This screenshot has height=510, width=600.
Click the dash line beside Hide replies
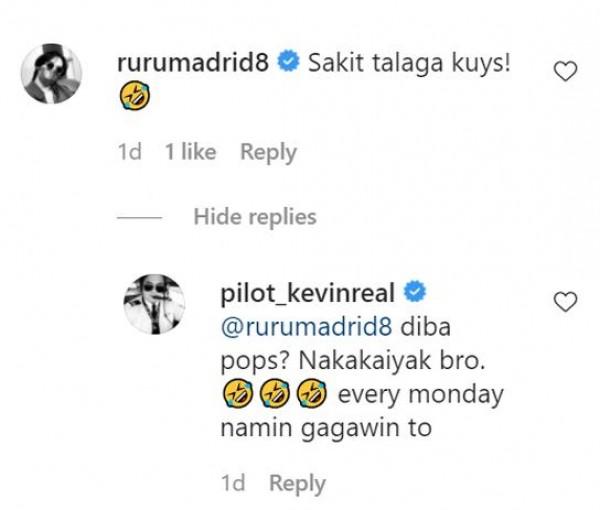pos(139,217)
